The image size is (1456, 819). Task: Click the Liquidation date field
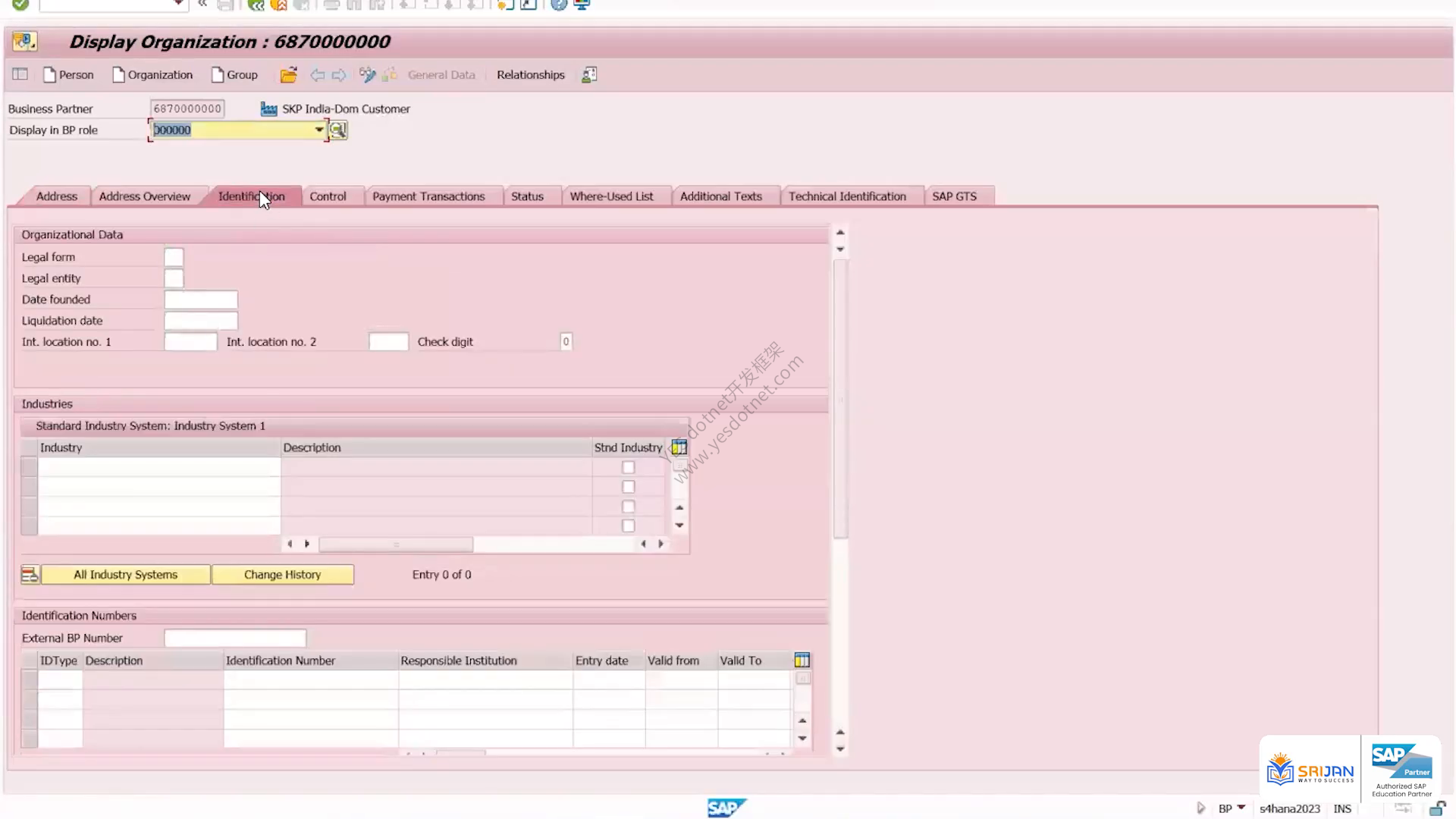click(x=201, y=321)
